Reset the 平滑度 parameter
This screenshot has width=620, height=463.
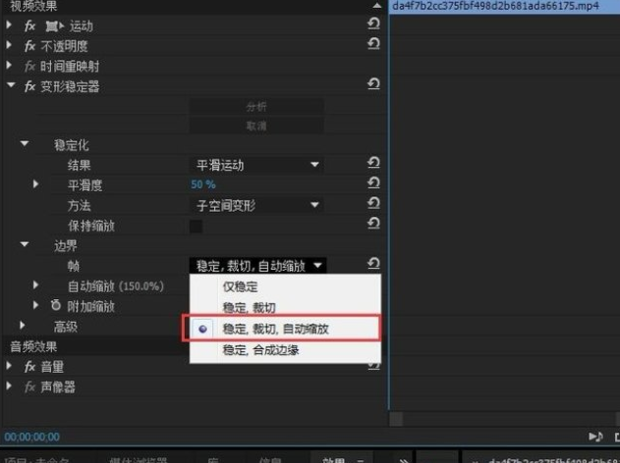[373, 183]
